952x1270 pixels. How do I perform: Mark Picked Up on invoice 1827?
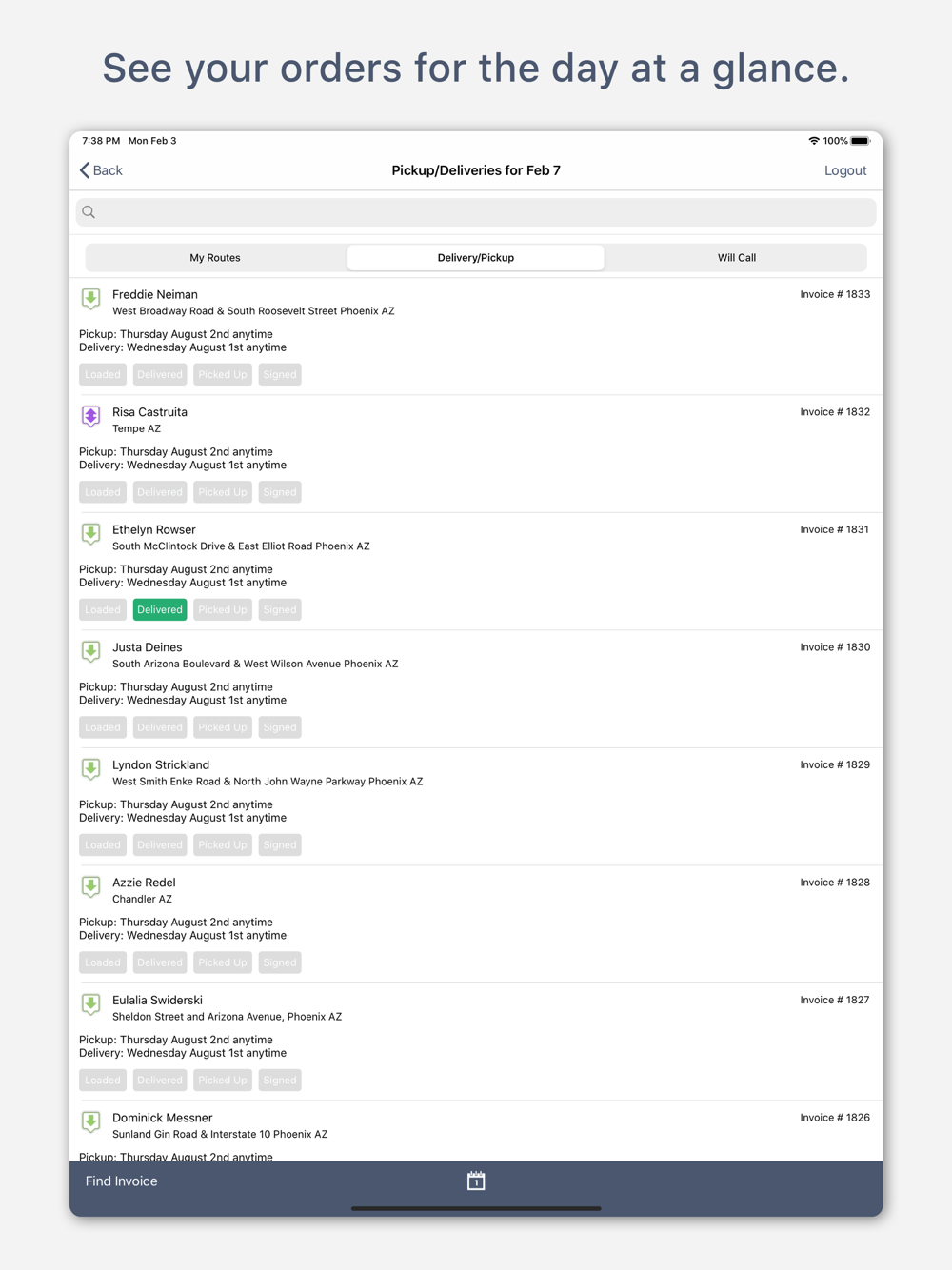point(223,1081)
